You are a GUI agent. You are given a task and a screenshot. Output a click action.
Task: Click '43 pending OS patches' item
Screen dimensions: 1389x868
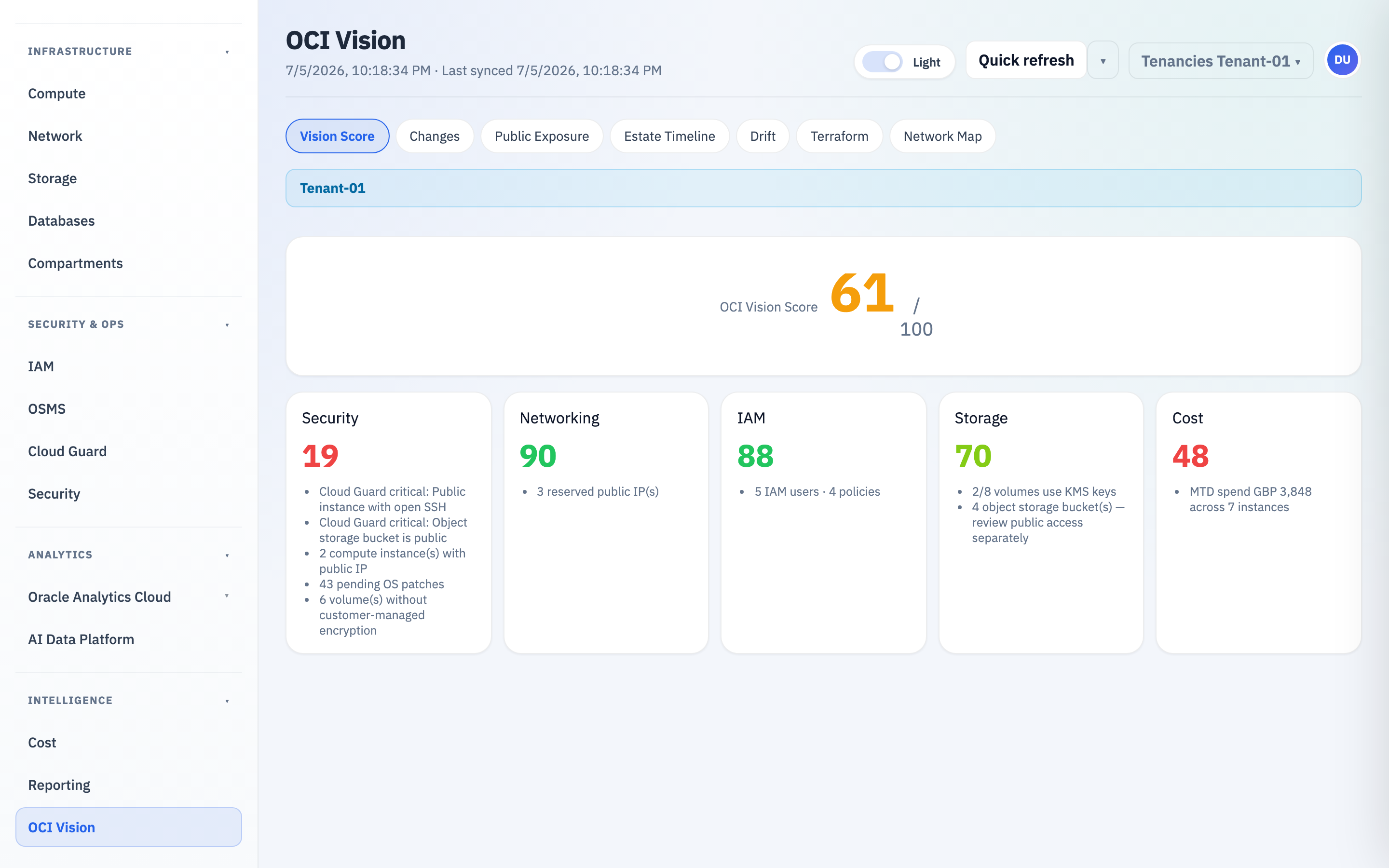point(381,584)
